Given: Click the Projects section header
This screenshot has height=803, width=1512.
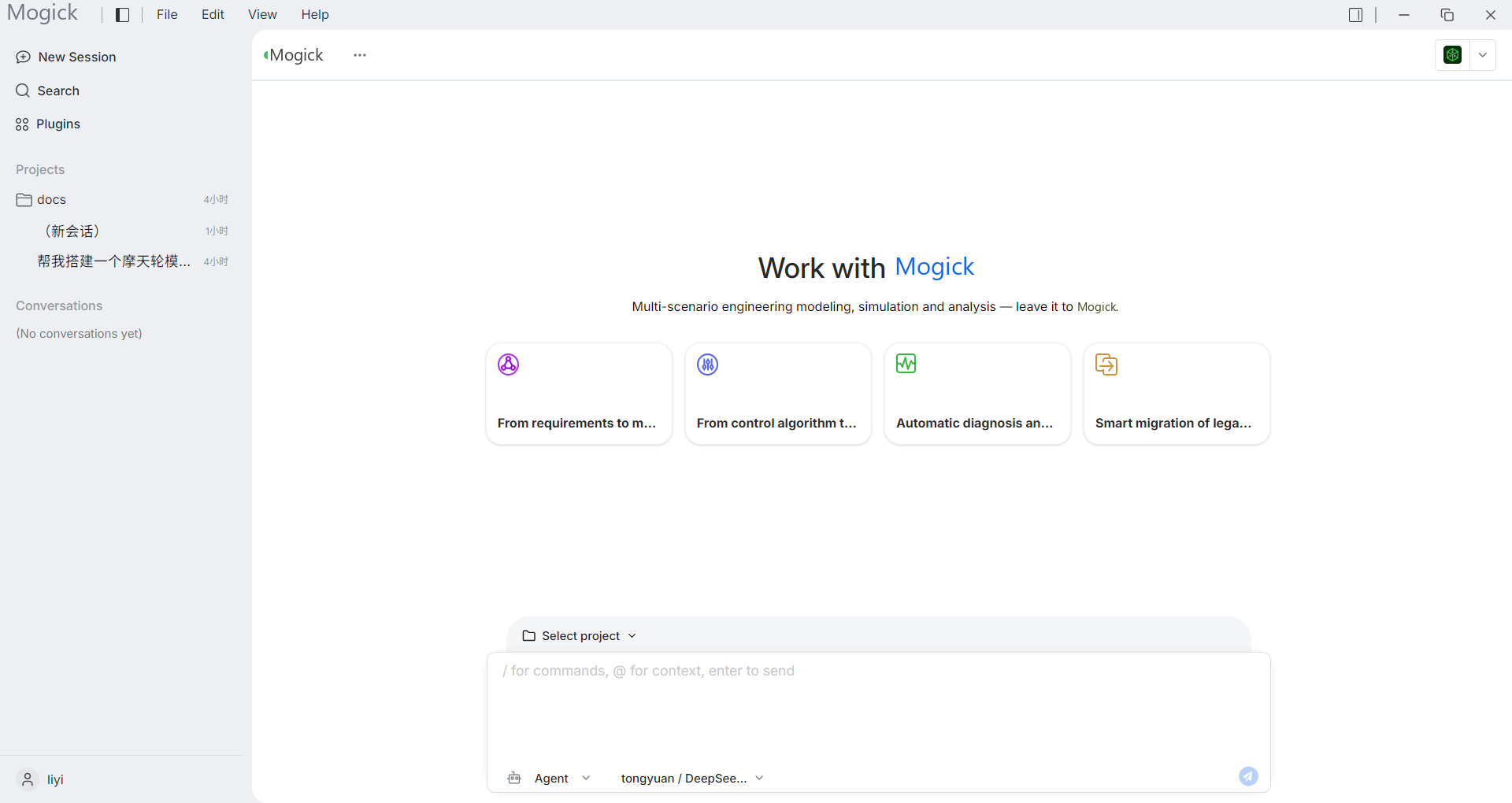Looking at the screenshot, I should [40, 169].
